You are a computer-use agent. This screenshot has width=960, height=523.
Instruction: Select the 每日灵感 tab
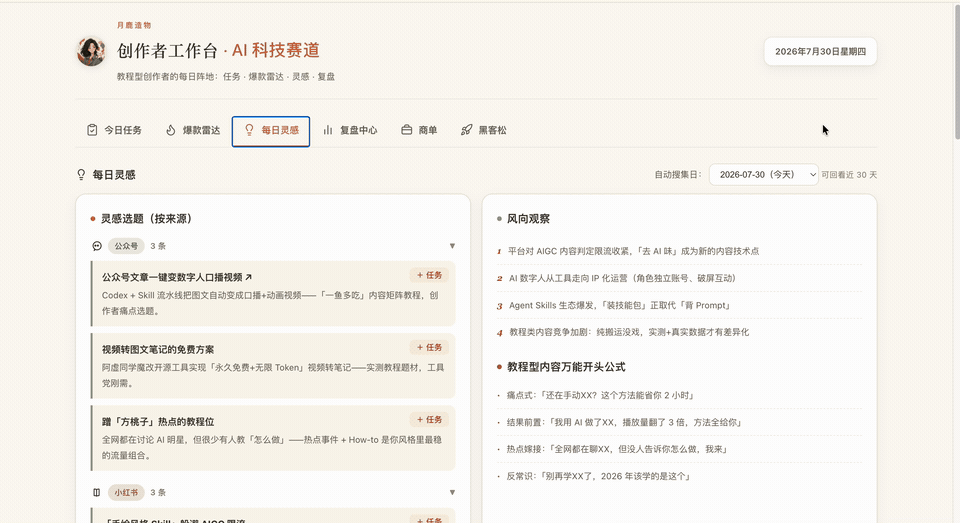(x=271, y=131)
